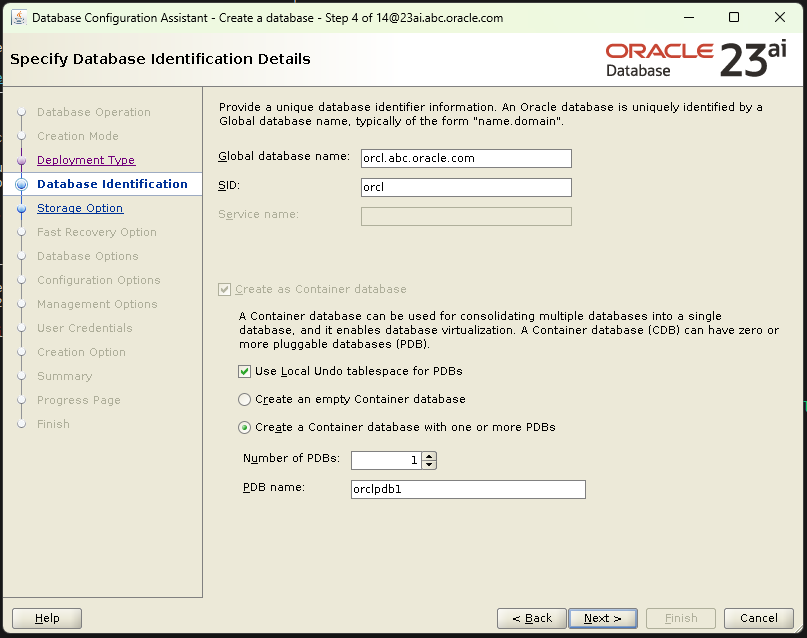Click the Back button

[x=531, y=618]
